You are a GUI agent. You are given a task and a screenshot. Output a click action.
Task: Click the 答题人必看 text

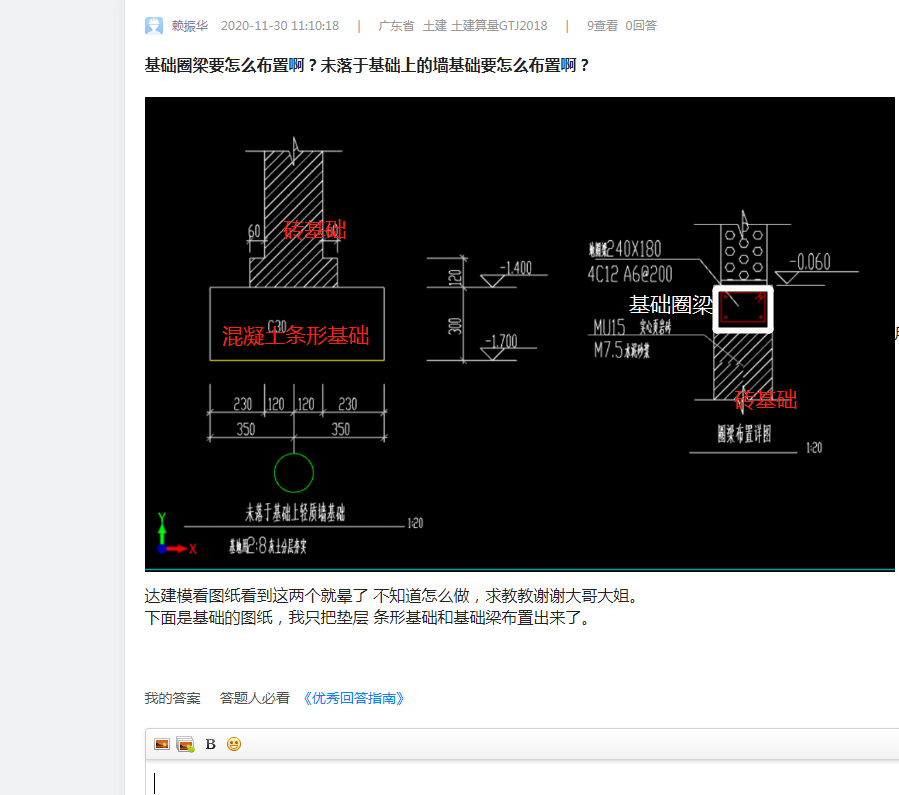point(255,698)
